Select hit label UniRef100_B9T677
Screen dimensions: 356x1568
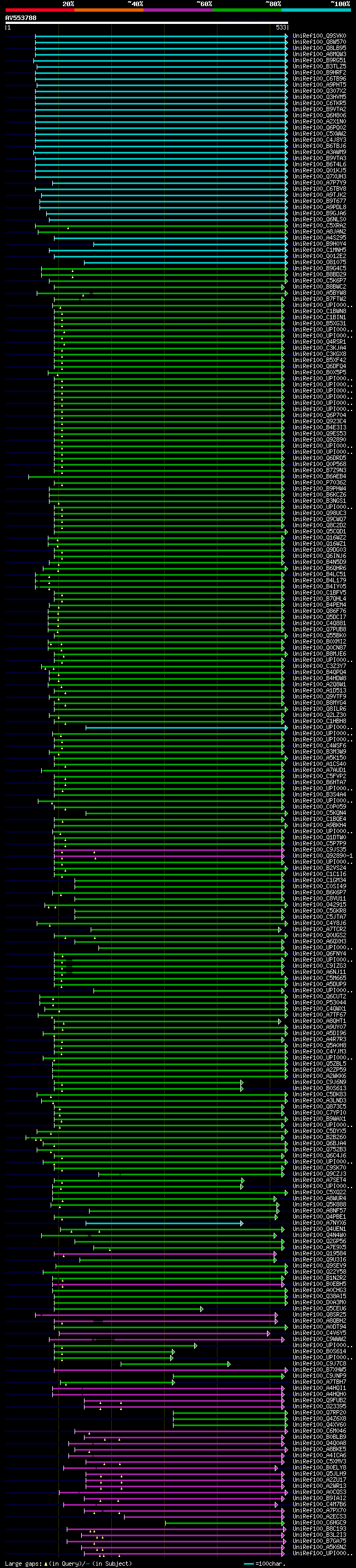(319, 201)
